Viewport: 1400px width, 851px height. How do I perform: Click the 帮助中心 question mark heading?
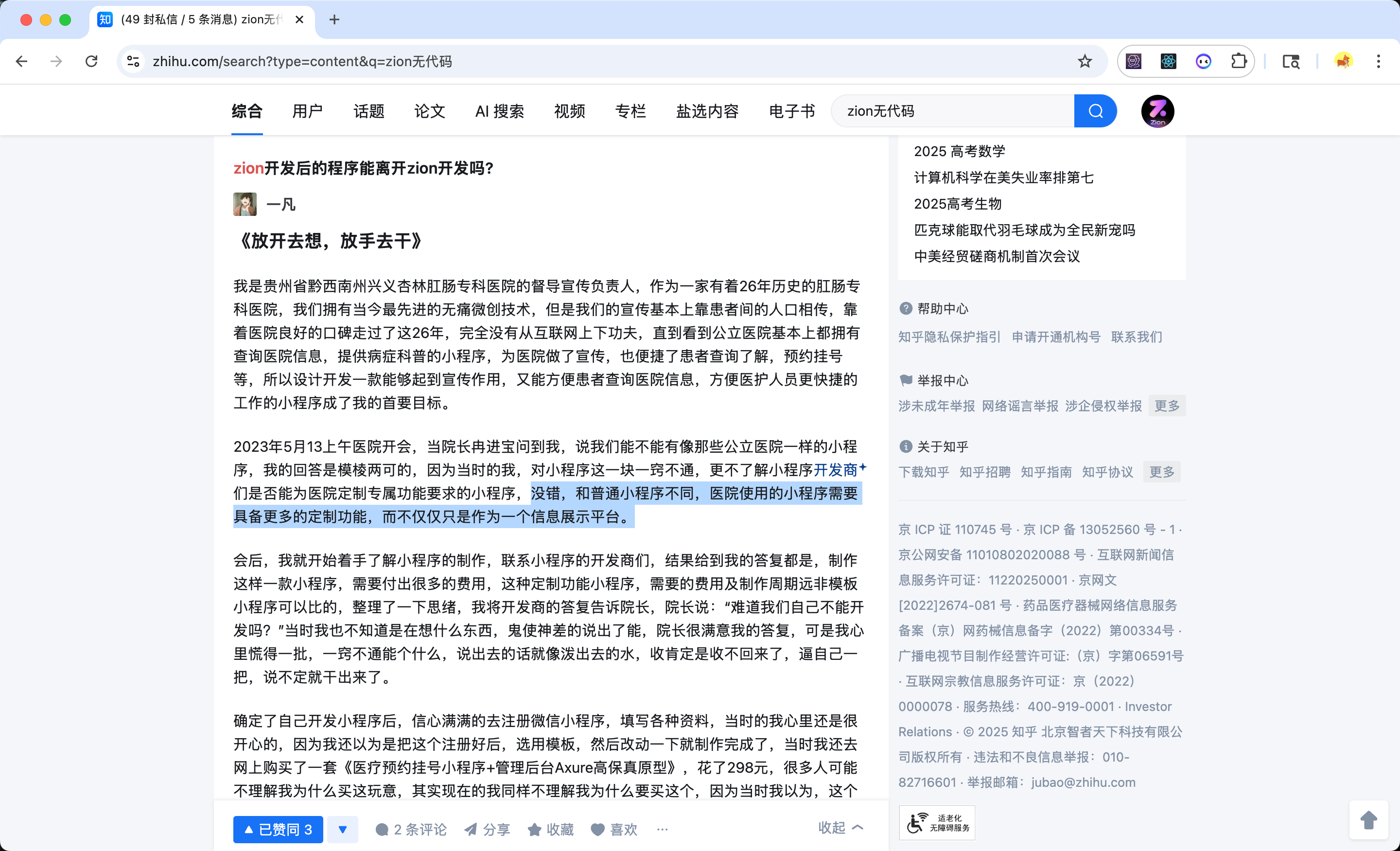(934, 309)
